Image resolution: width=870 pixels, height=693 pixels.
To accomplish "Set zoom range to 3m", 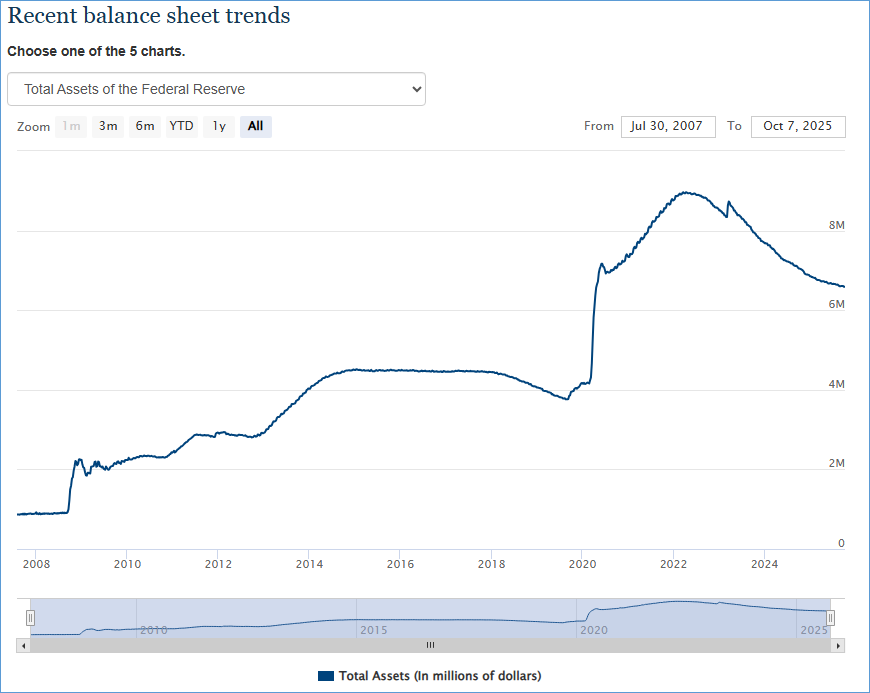I will click(108, 126).
